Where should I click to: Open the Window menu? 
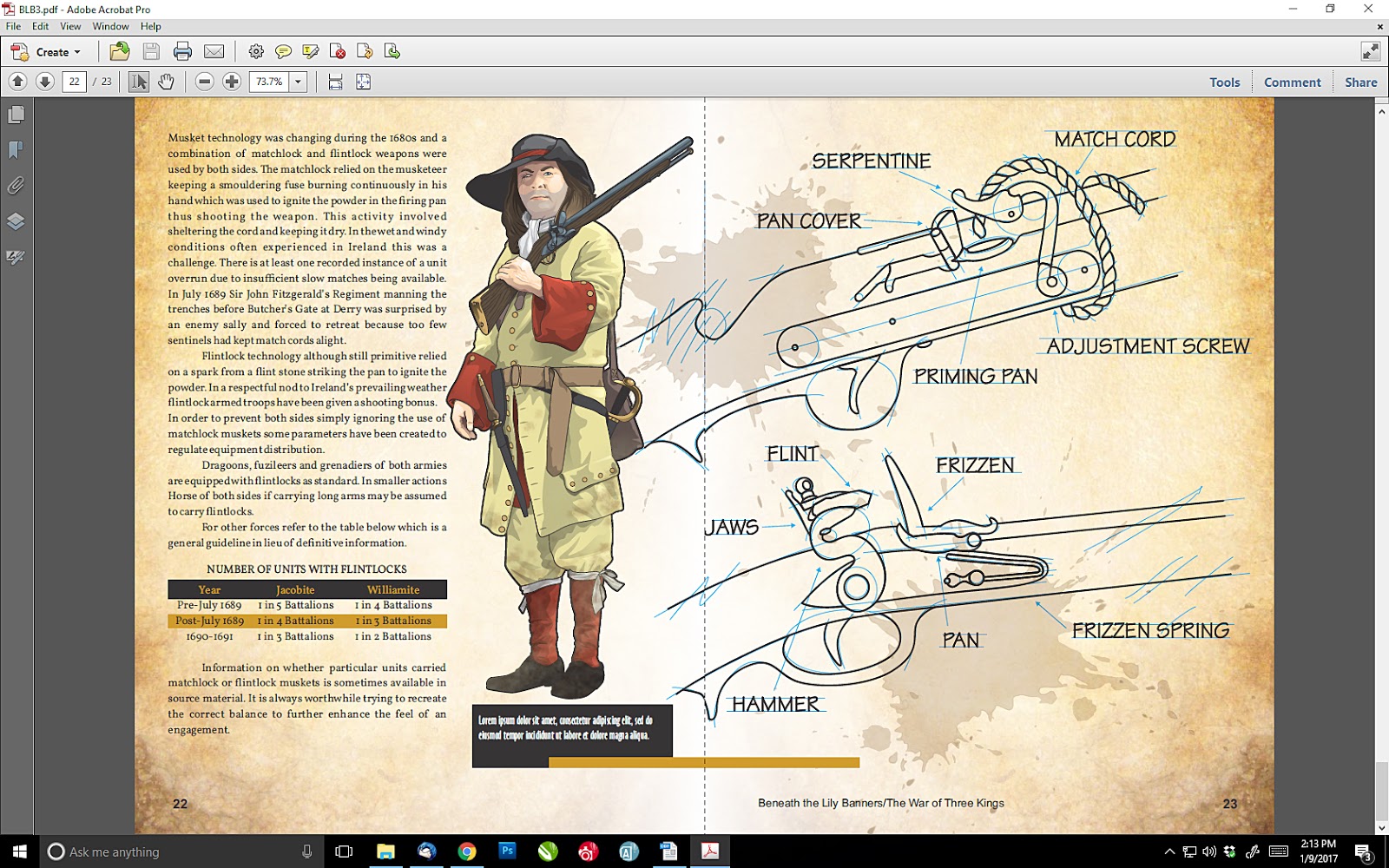111,26
